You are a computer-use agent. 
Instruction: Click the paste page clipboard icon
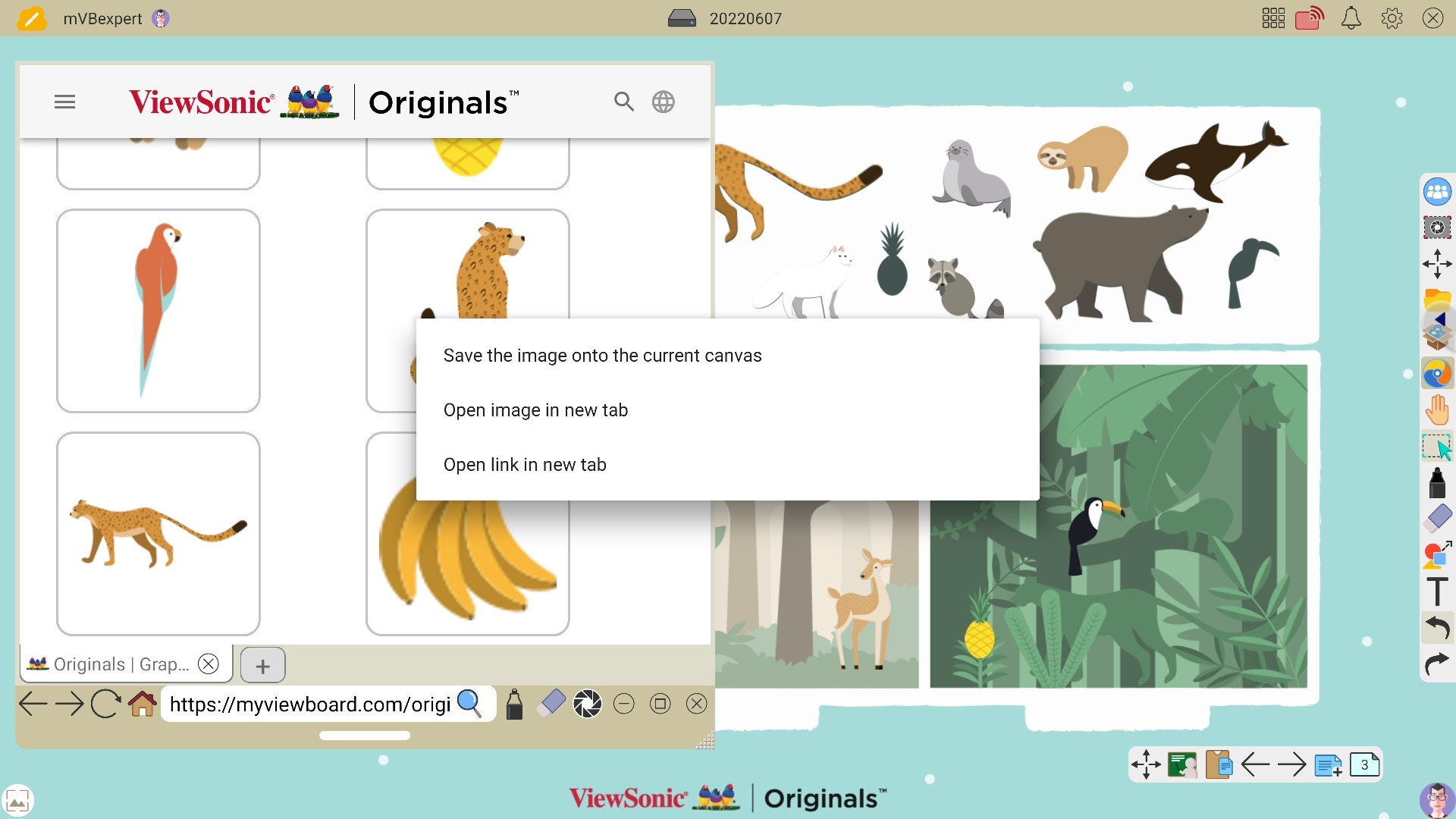[1219, 764]
